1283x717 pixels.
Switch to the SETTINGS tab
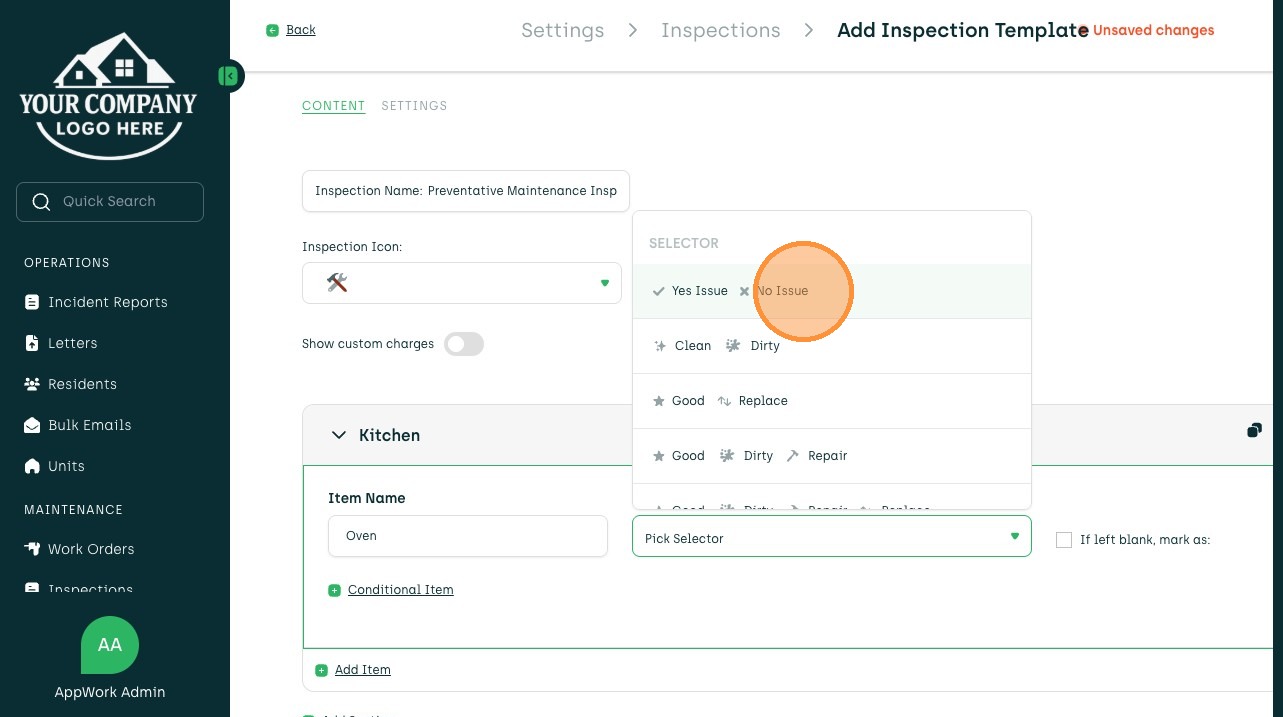pos(414,106)
